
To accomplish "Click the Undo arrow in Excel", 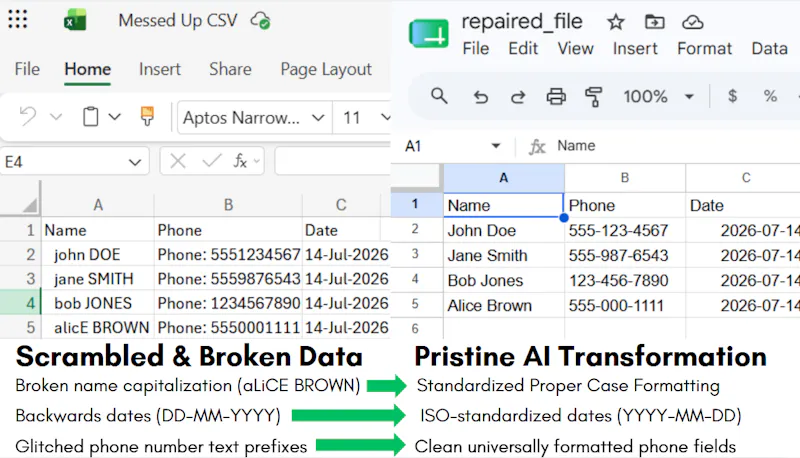I will tap(28, 117).
